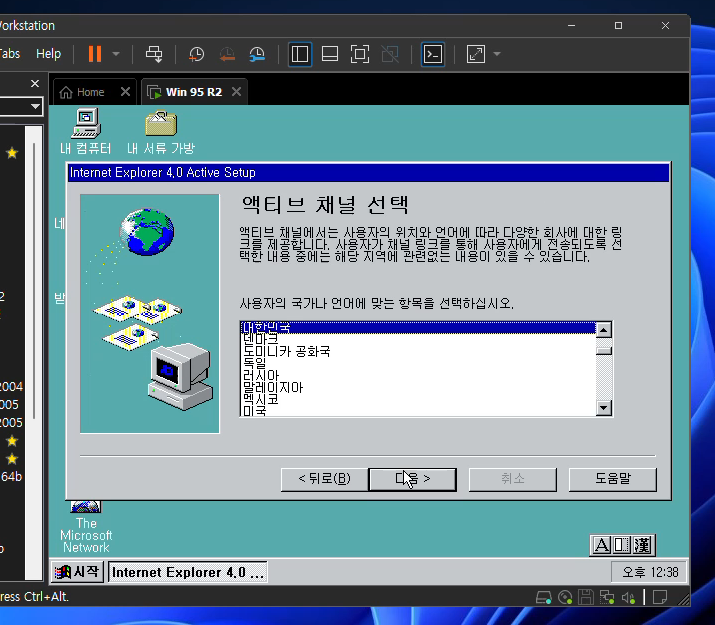The width and height of the screenshot is (715, 625).
Task: Select 러시아 in the country list
Action: coord(418,376)
